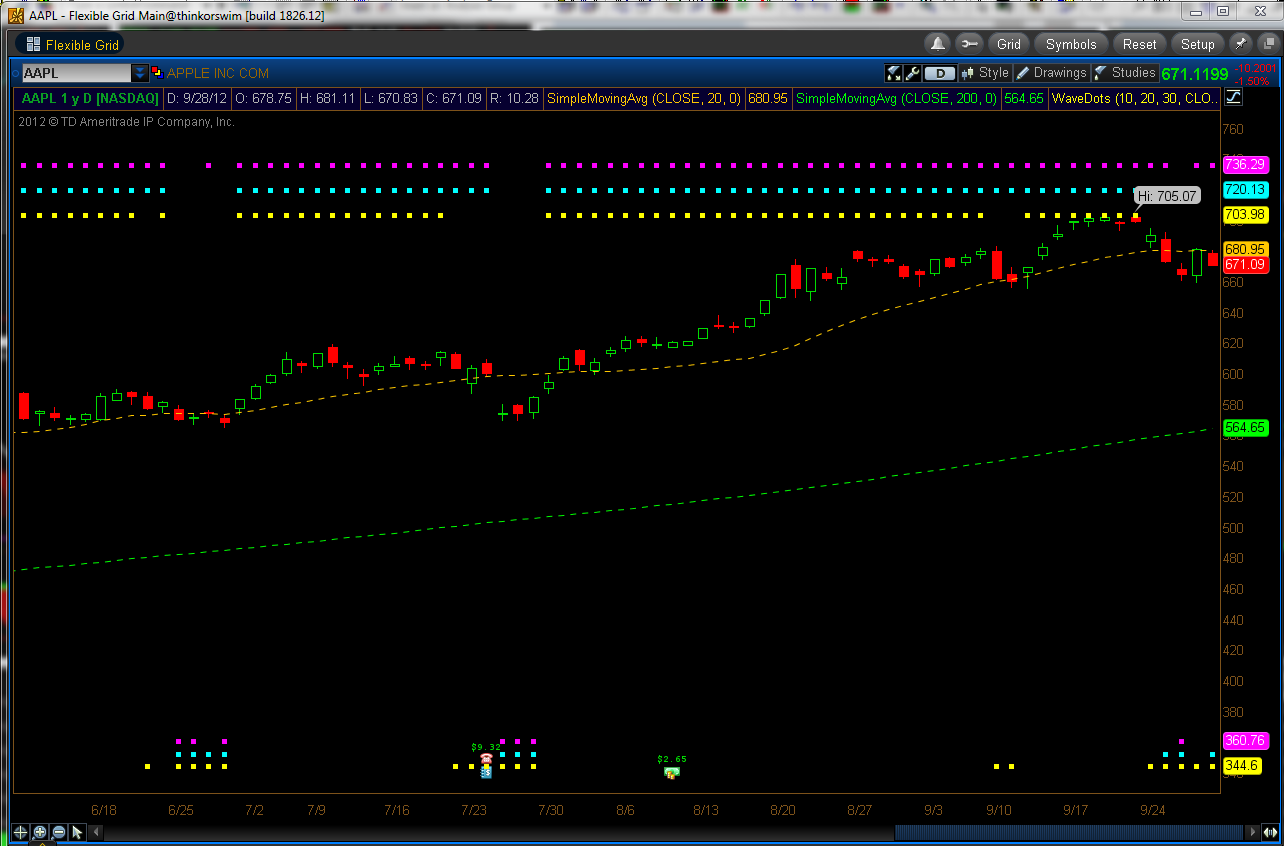Screen dimensions: 1284x846
Task: Click the zoom in magnifier icon
Action: [40, 832]
